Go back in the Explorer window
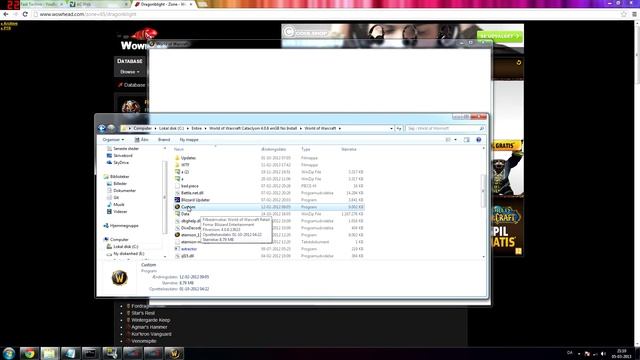 [x=102, y=128]
